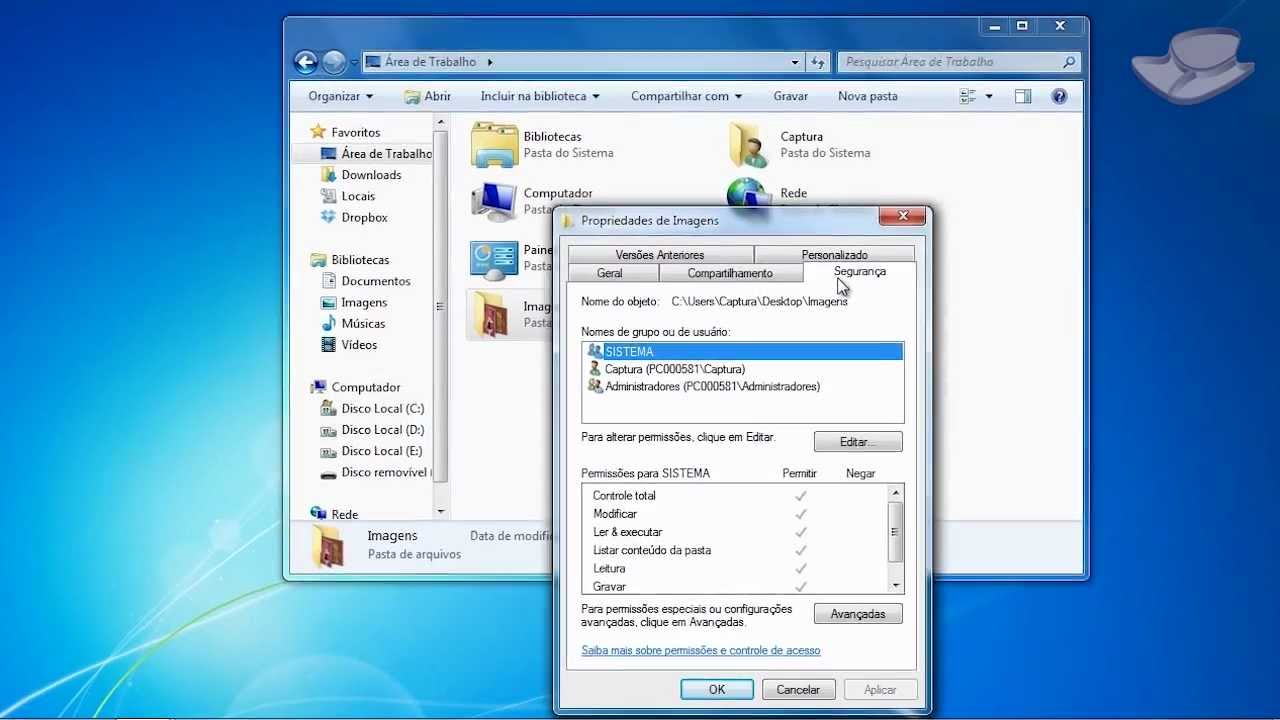1280x720 pixels.
Task: Select Disco Local (D:) in sidebar
Action: [x=372, y=430]
